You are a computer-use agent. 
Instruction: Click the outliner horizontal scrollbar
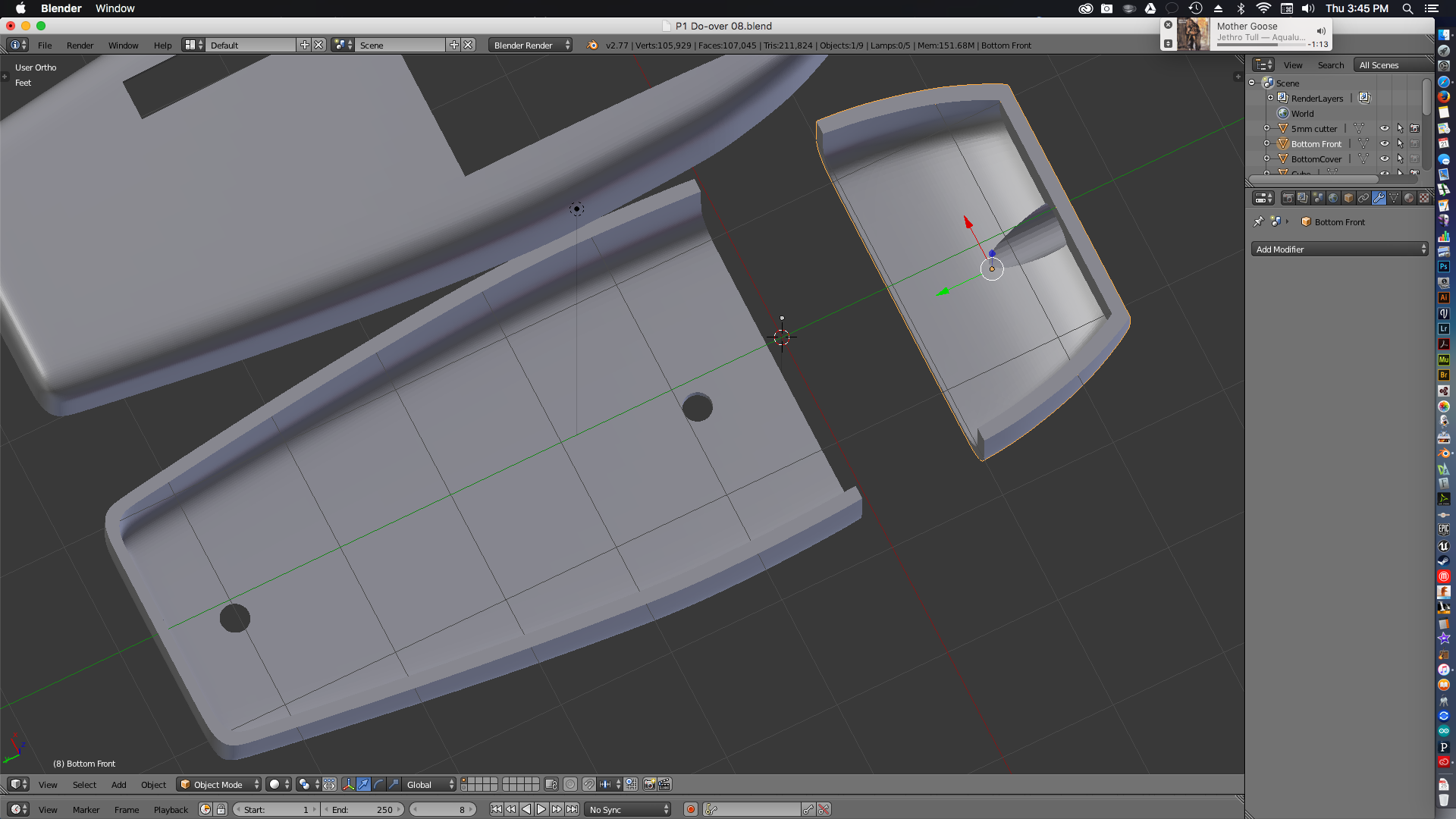tap(1313, 180)
